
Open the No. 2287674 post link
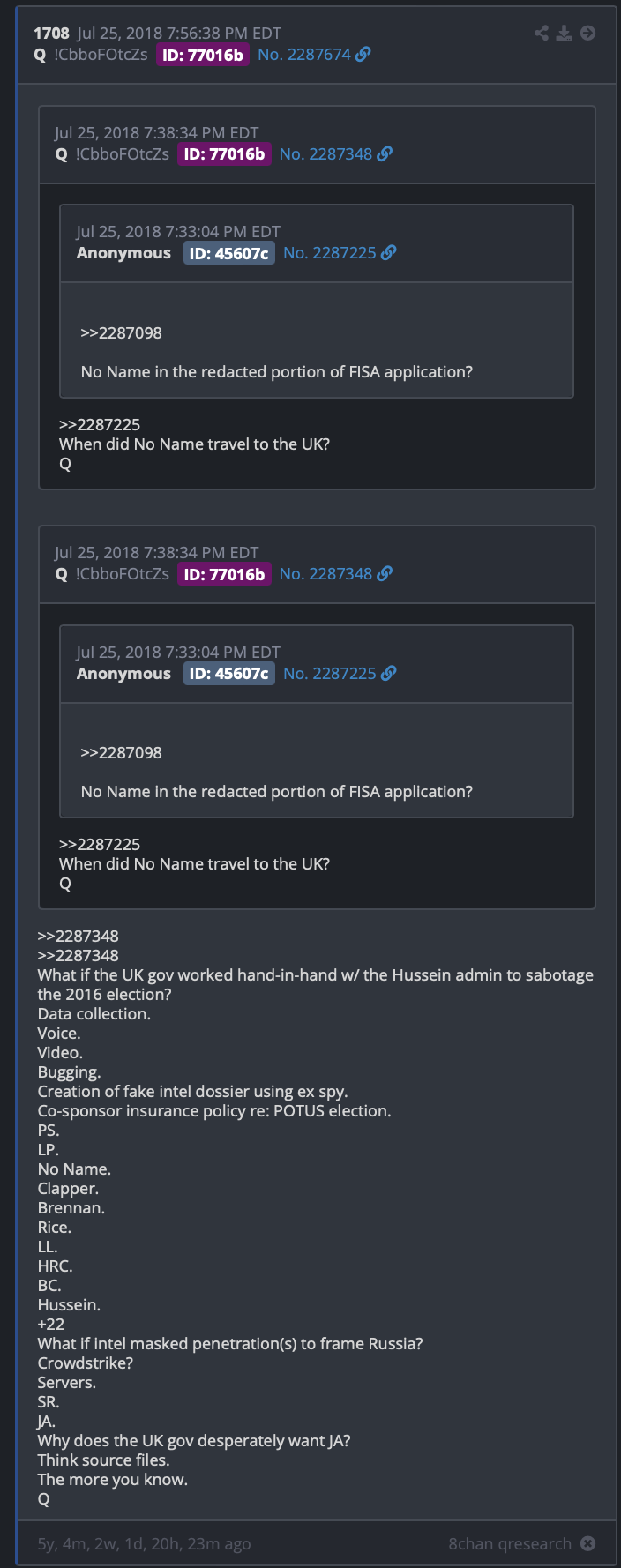[x=304, y=55]
